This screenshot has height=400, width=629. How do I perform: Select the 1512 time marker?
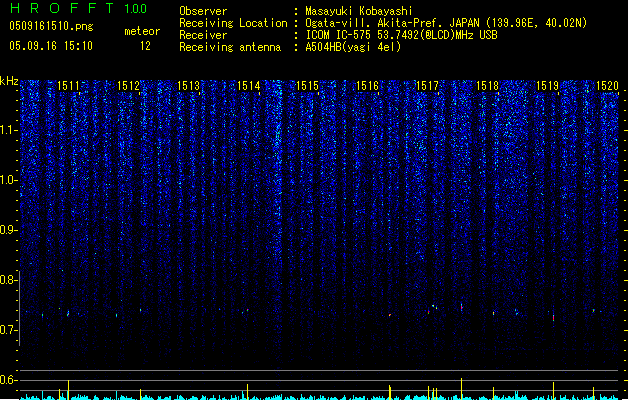pyautogui.click(x=128, y=86)
